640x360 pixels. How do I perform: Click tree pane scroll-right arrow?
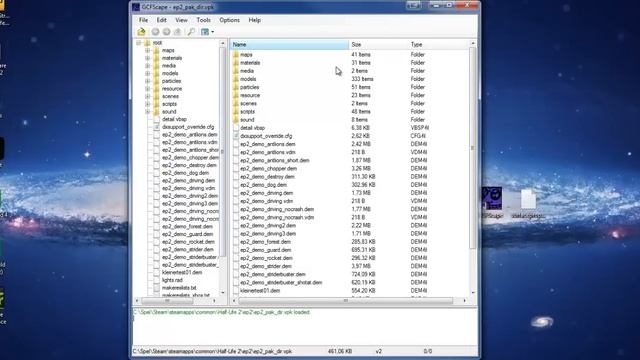[x=214, y=301]
